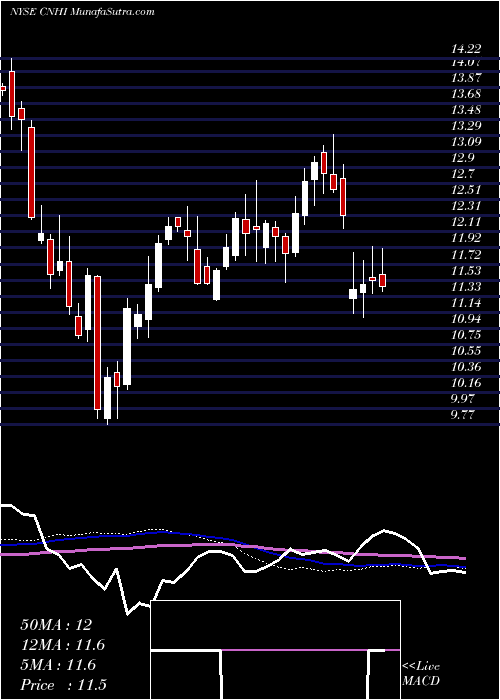The height and width of the screenshot is (700, 500).
Task: Click the <<Live MACD label
Action: pos(421,673)
